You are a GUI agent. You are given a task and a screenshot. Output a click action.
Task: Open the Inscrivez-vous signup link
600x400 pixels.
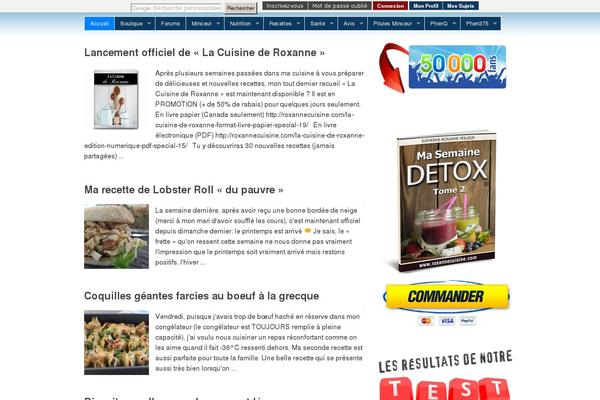(285, 6)
